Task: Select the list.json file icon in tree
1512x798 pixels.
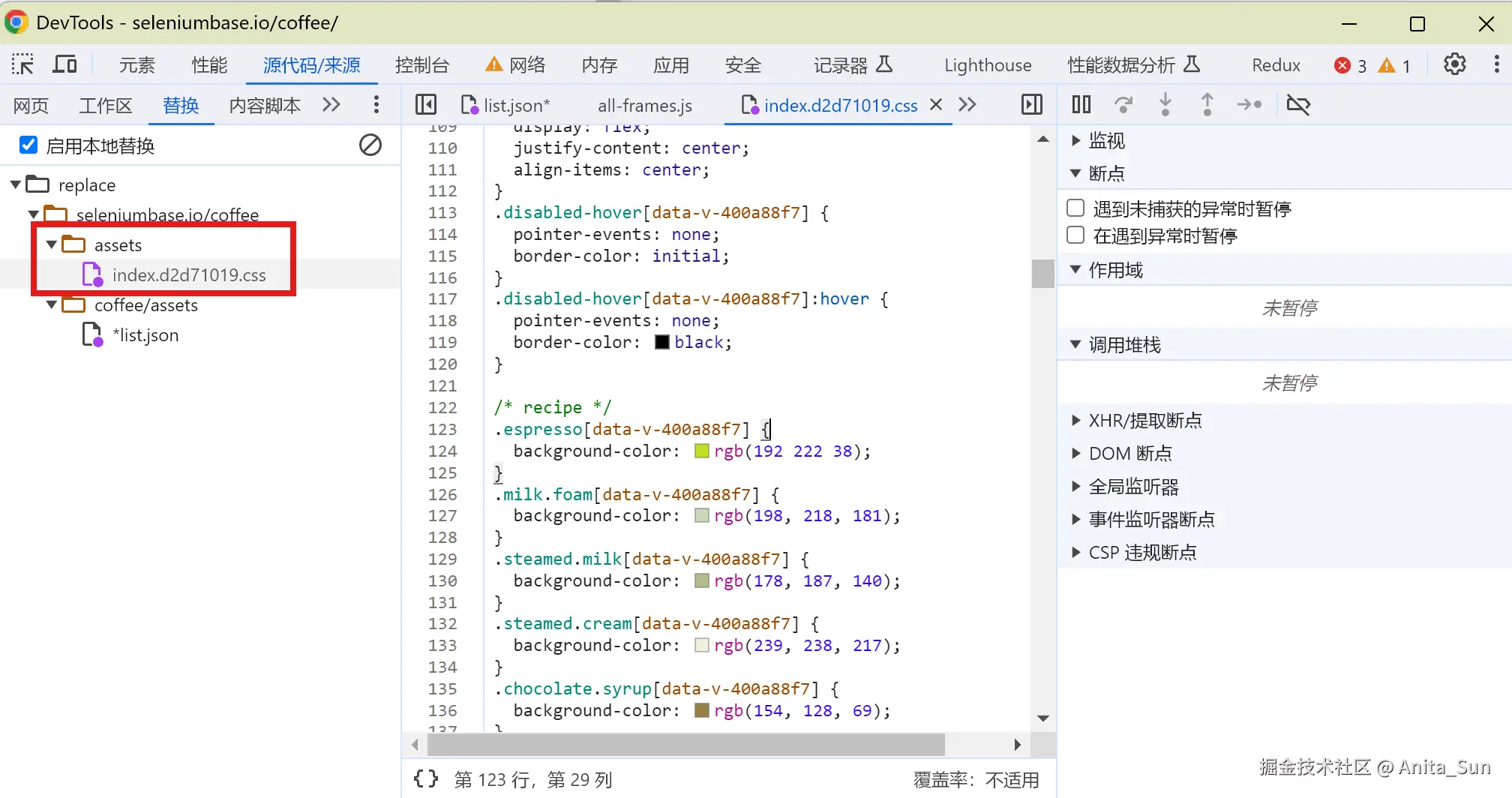Action: tap(92, 334)
